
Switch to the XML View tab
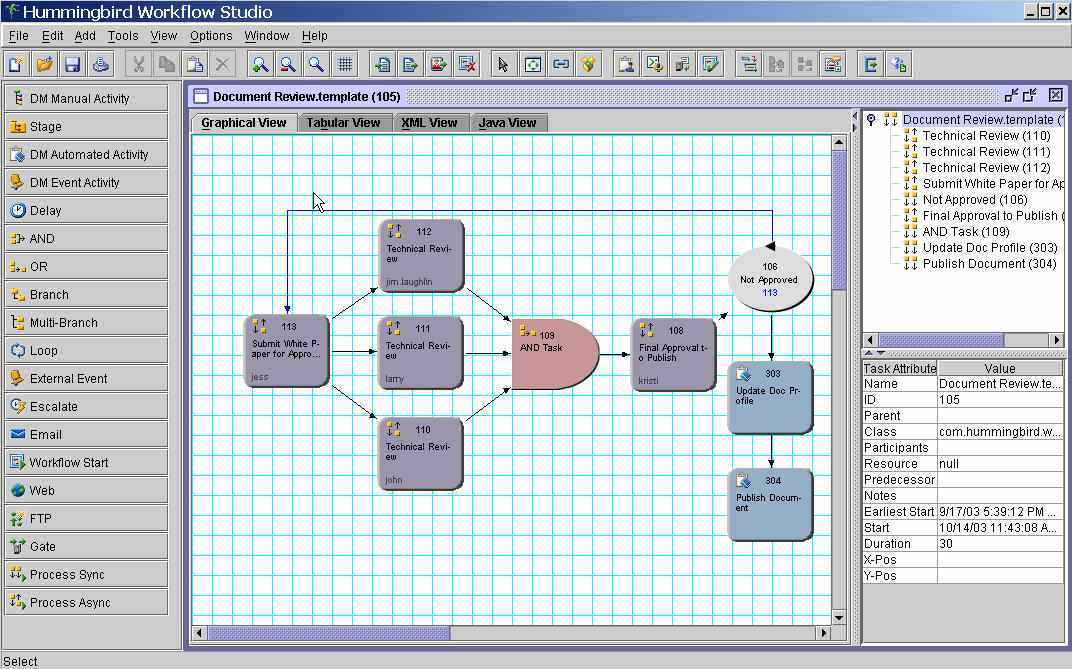click(429, 123)
